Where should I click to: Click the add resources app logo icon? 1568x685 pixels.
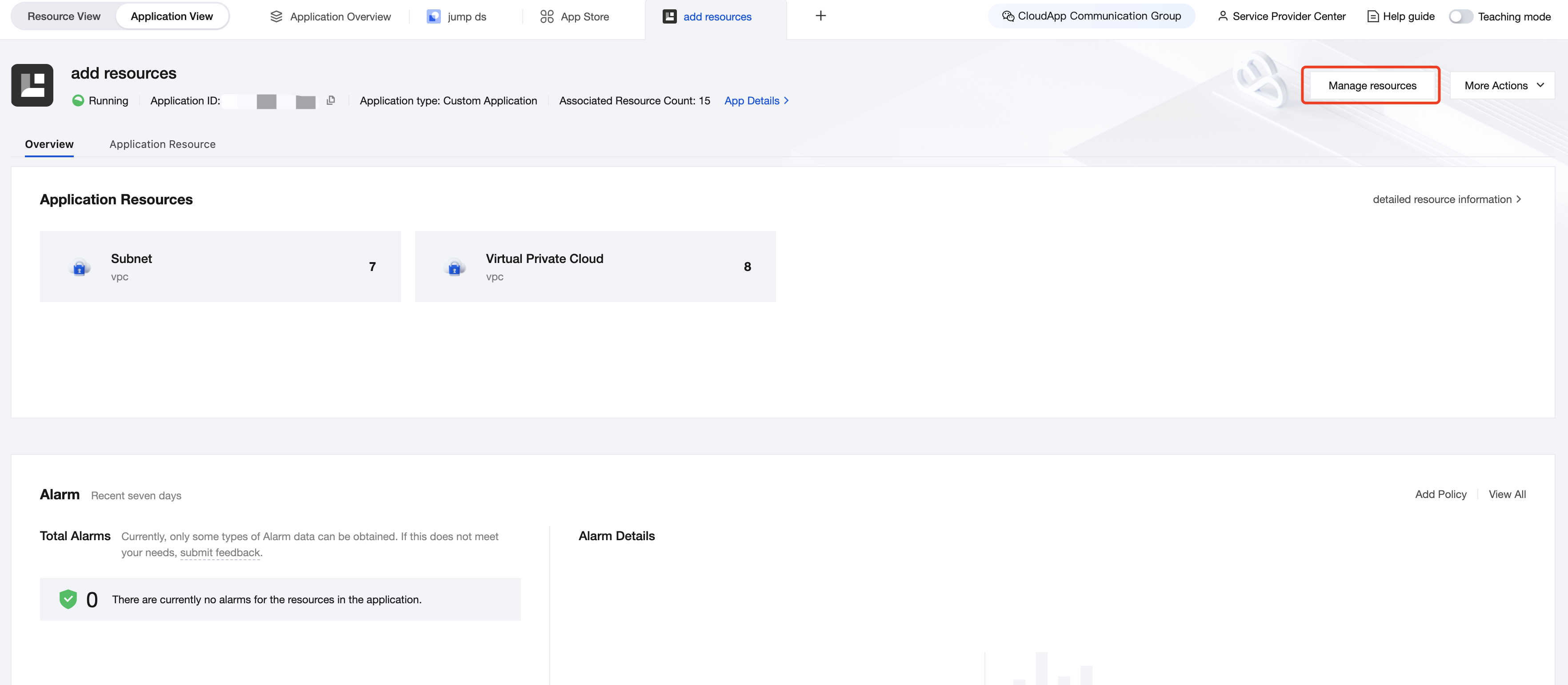click(x=32, y=85)
